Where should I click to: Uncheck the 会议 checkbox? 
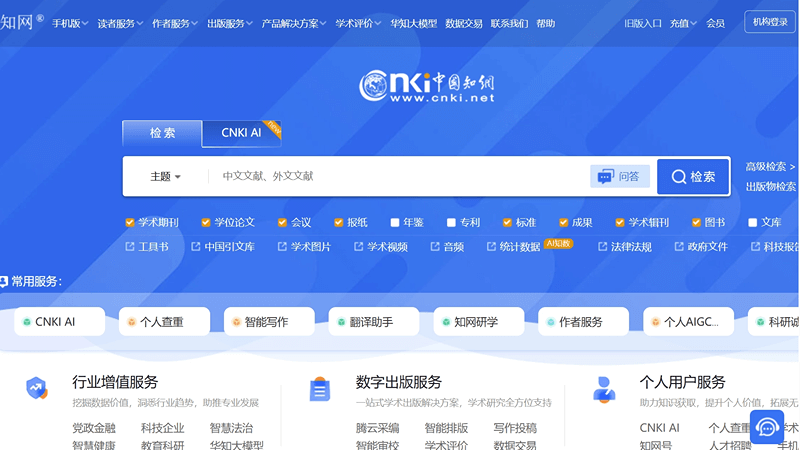pyautogui.click(x=282, y=222)
